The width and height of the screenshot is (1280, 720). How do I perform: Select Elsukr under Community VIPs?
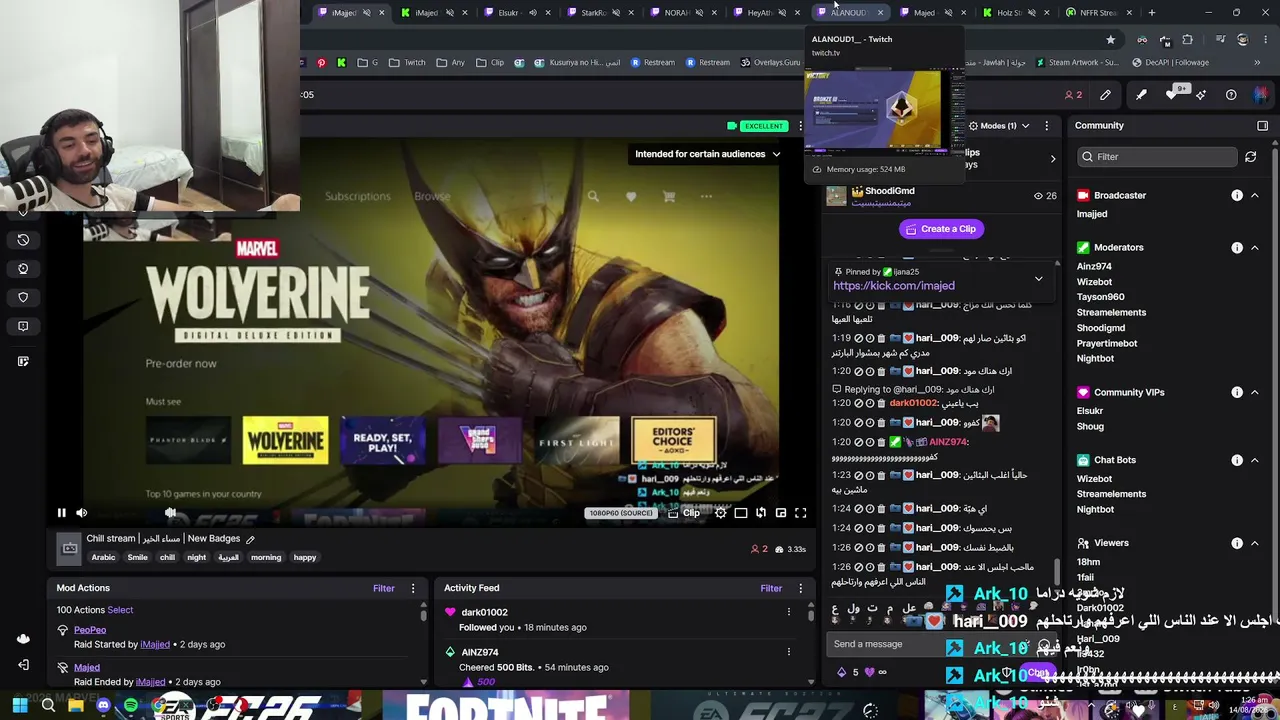click(1090, 411)
